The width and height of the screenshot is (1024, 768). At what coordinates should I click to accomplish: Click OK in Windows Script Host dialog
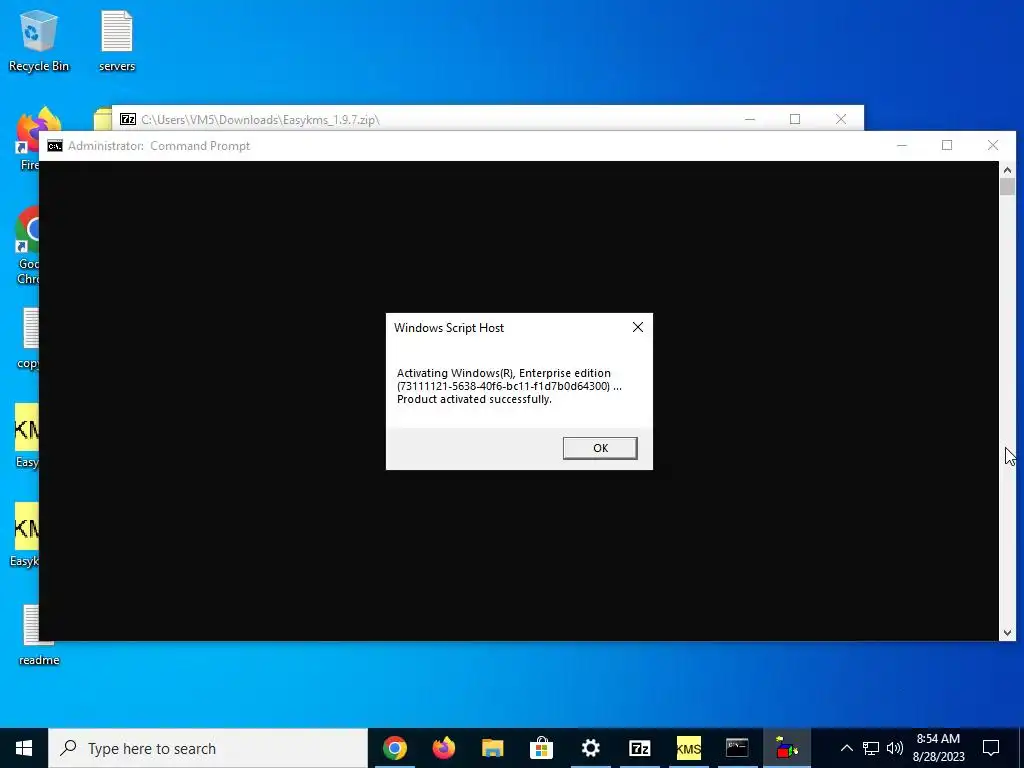click(x=600, y=448)
